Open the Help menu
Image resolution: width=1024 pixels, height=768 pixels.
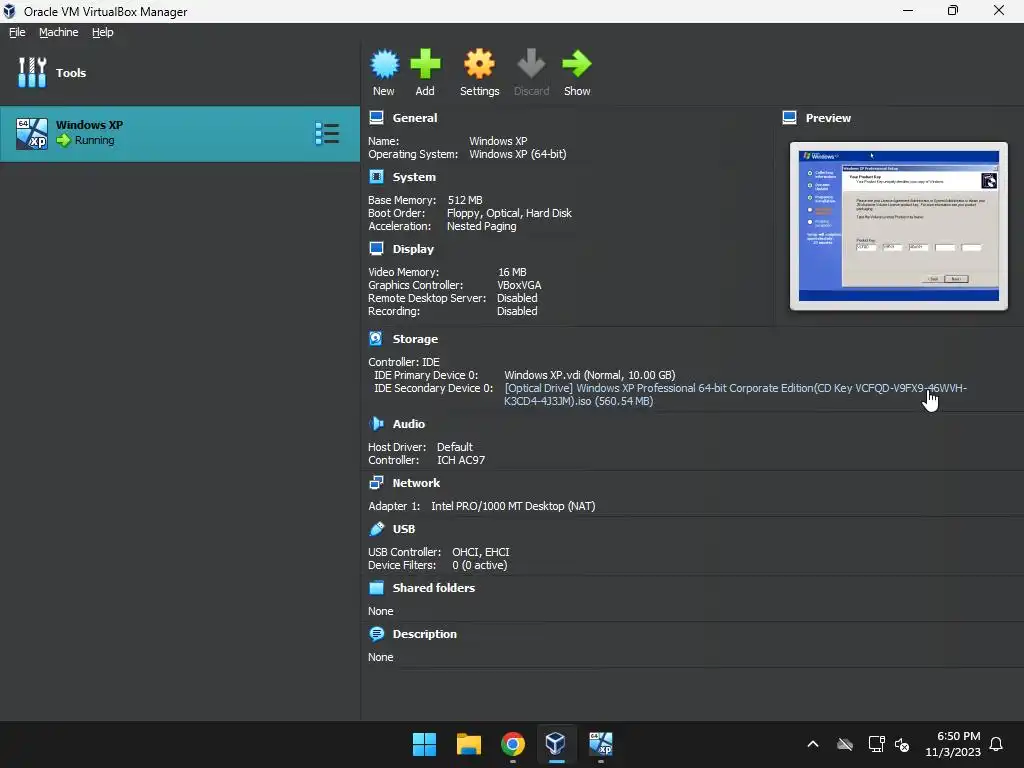coord(103,32)
